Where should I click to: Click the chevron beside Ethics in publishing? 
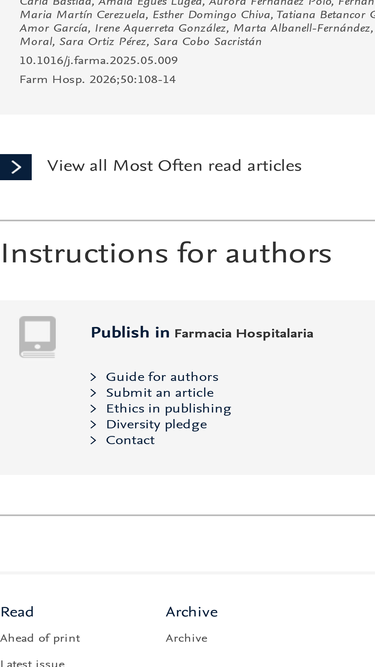(94, 408)
